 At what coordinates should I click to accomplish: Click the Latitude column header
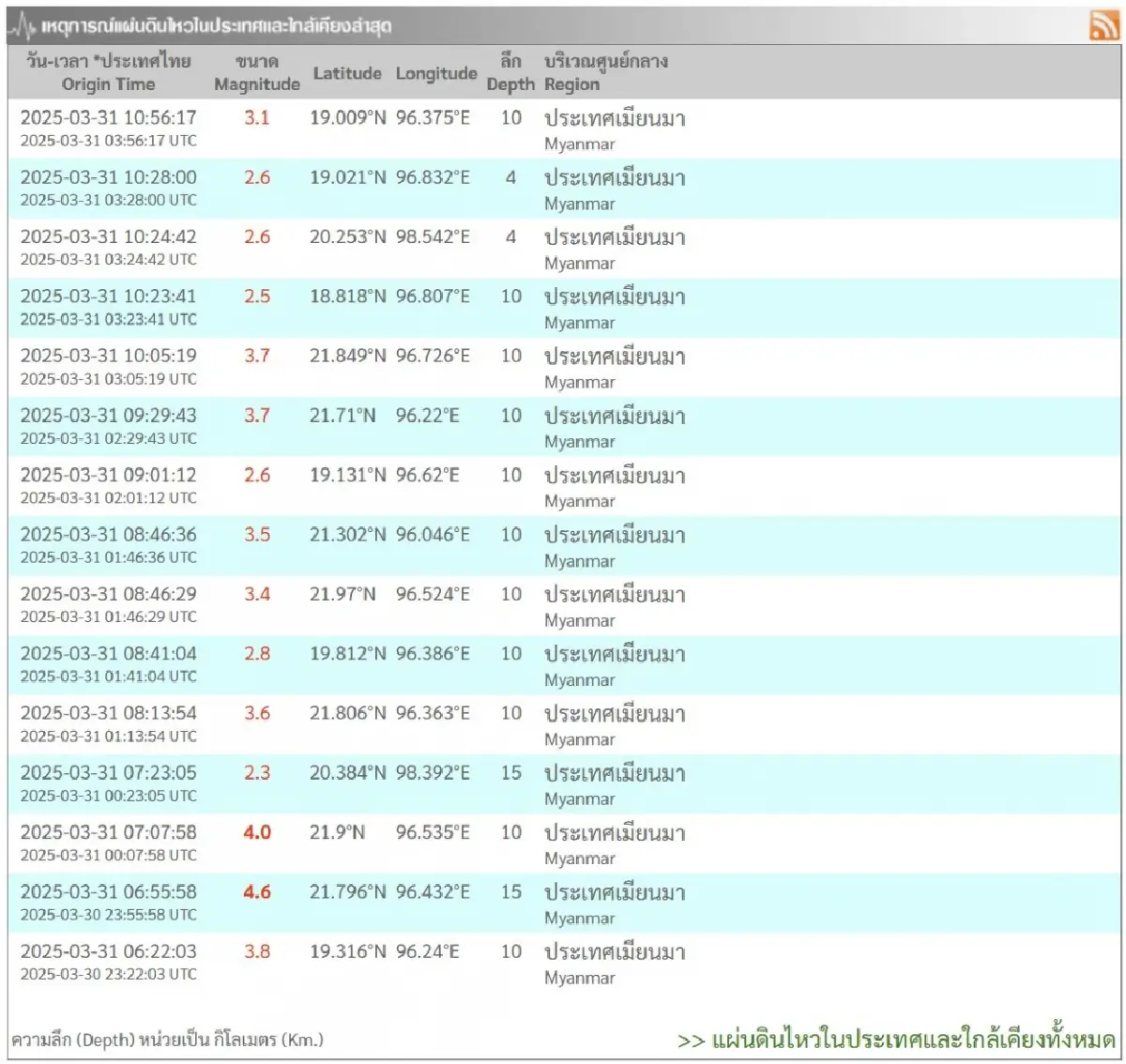click(x=347, y=73)
